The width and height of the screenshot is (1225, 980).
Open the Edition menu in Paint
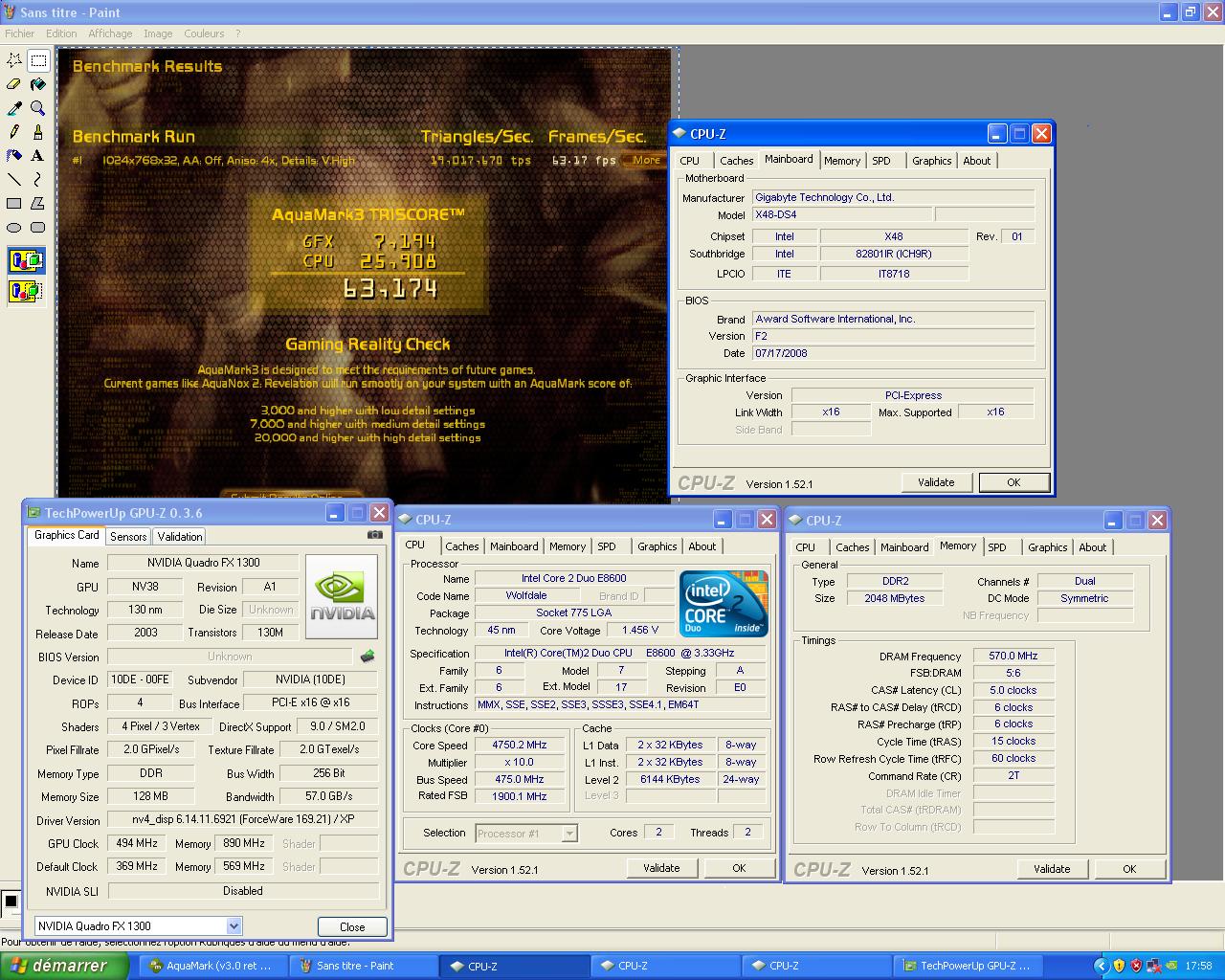61,33
